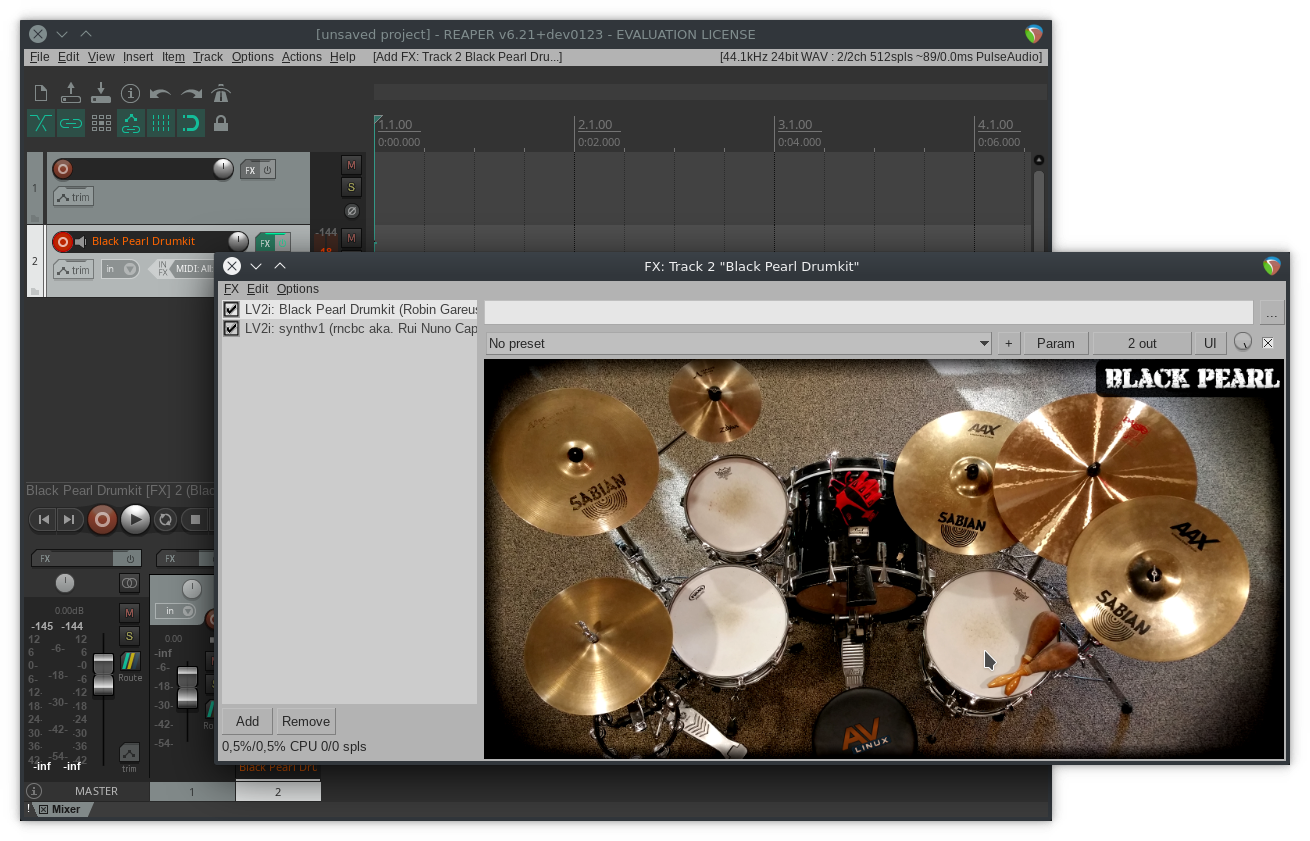
Task: Go to project end transport button
Action: [68, 519]
